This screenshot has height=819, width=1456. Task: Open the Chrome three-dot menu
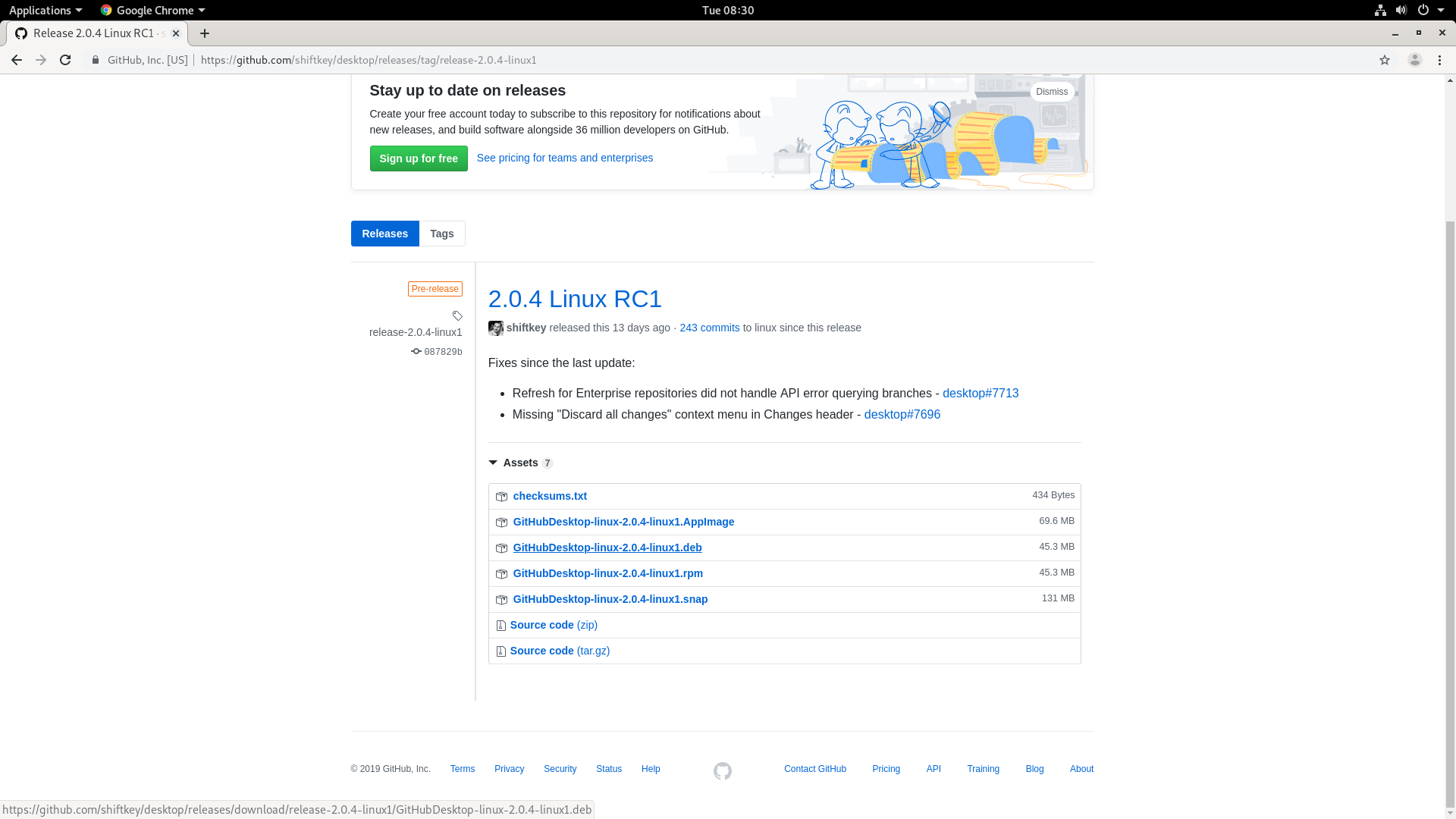(x=1439, y=60)
